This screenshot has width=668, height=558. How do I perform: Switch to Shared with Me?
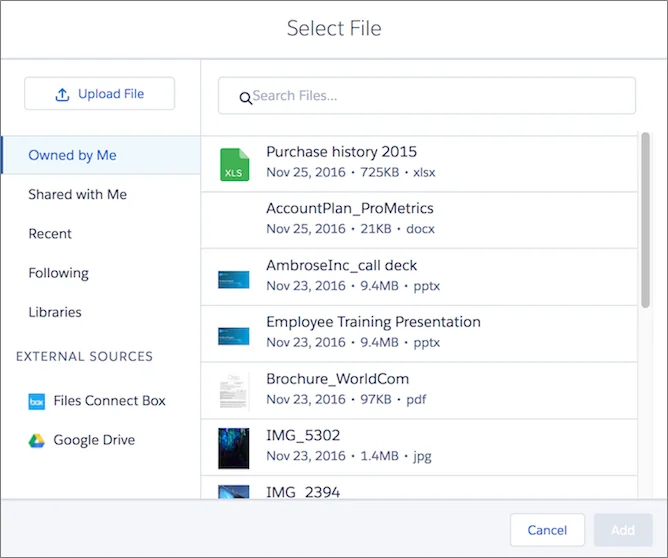coord(78,195)
